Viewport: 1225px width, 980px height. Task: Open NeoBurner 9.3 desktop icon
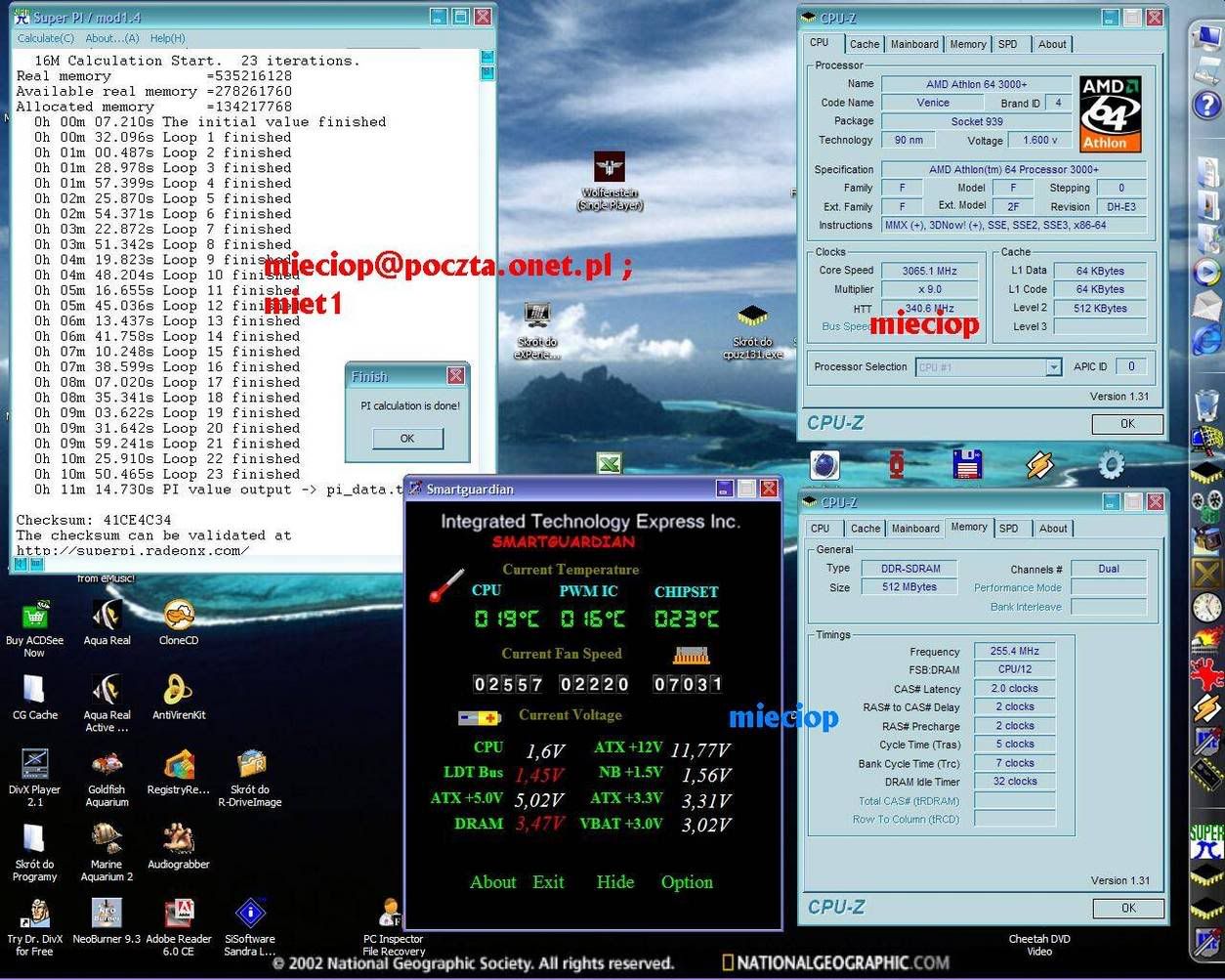tap(106, 914)
